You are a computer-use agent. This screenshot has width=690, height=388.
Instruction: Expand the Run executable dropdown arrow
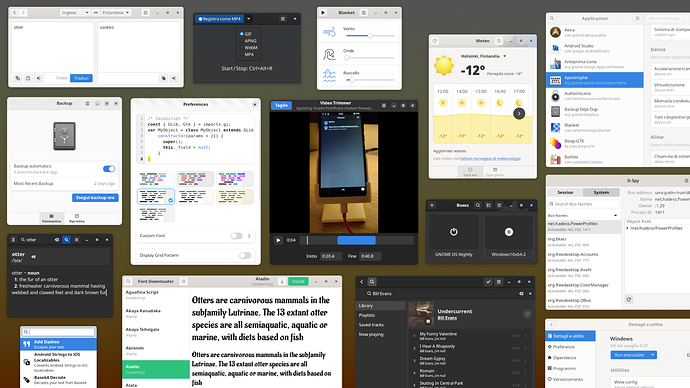coord(653,355)
